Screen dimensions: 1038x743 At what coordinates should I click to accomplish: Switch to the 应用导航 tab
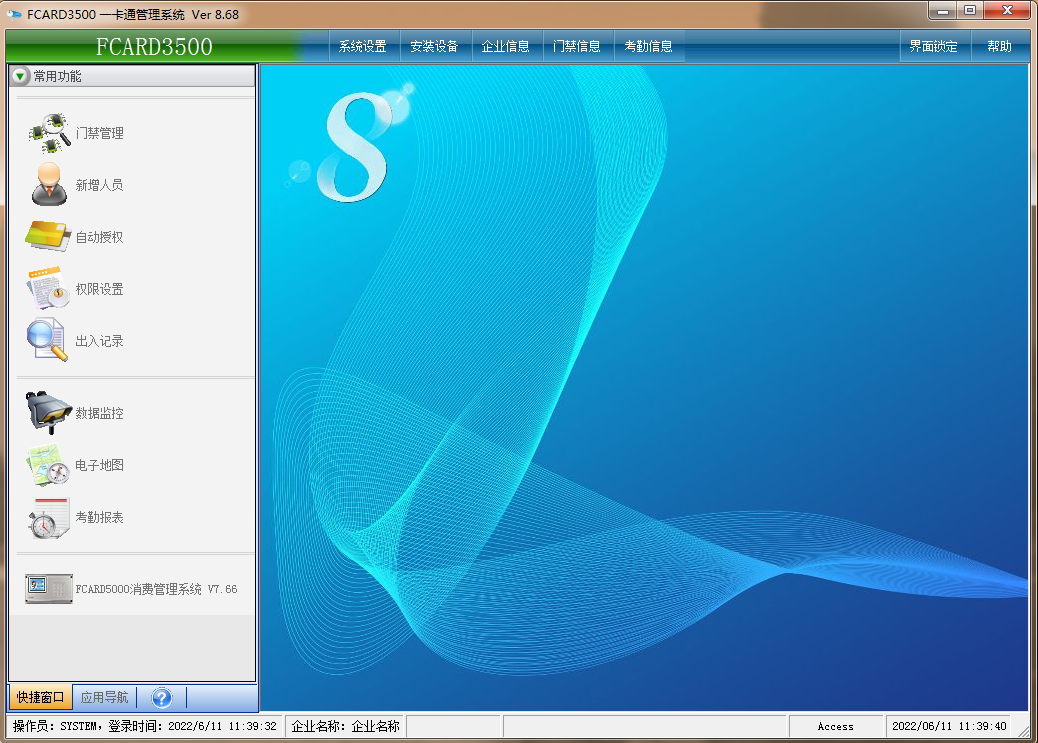[105, 698]
